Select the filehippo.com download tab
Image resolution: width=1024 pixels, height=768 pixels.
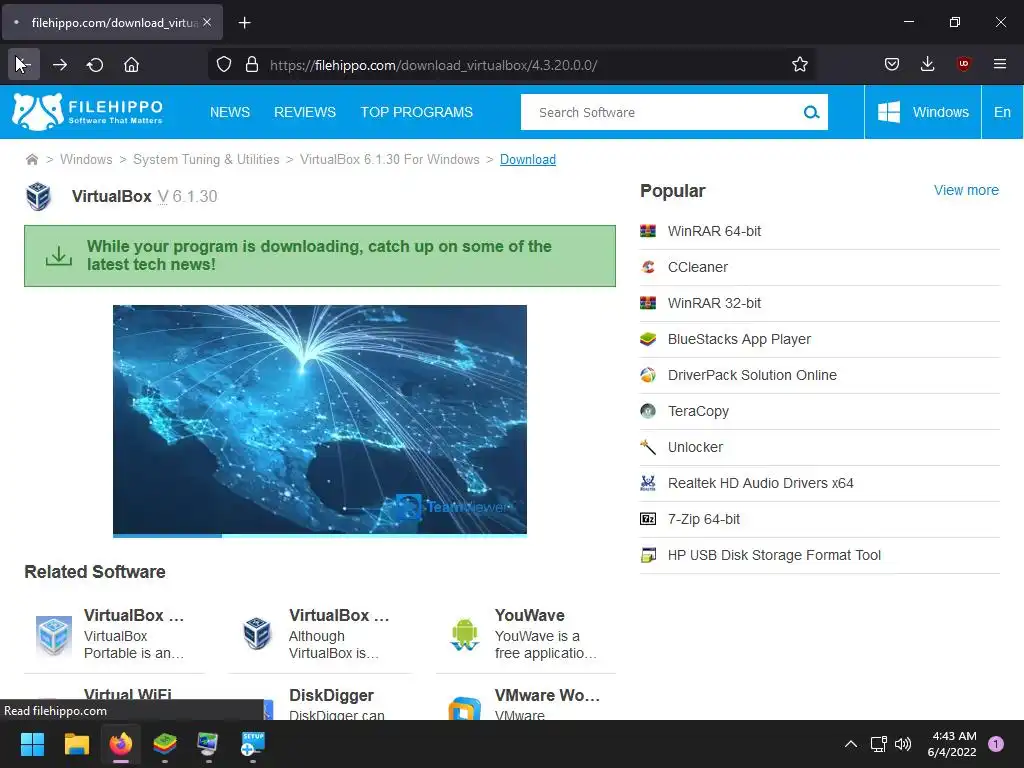113,22
